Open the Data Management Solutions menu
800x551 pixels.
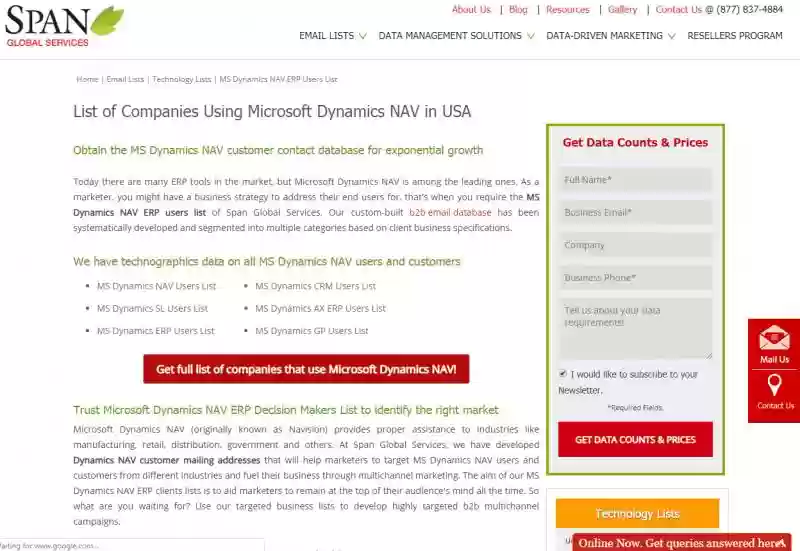click(x=450, y=36)
